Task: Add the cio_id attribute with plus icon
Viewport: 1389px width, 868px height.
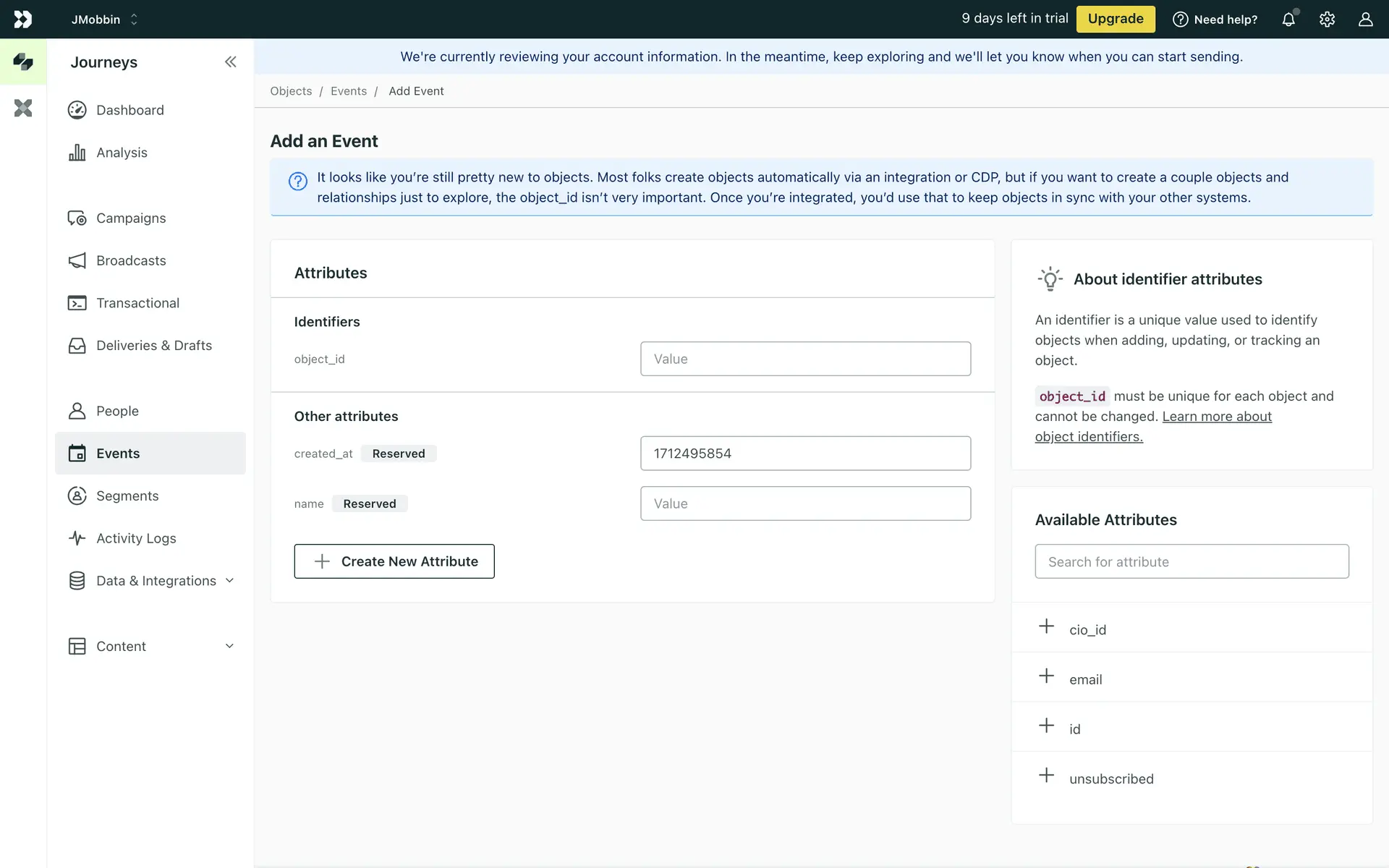Action: pyautogui.click(x=1046, y=626)
